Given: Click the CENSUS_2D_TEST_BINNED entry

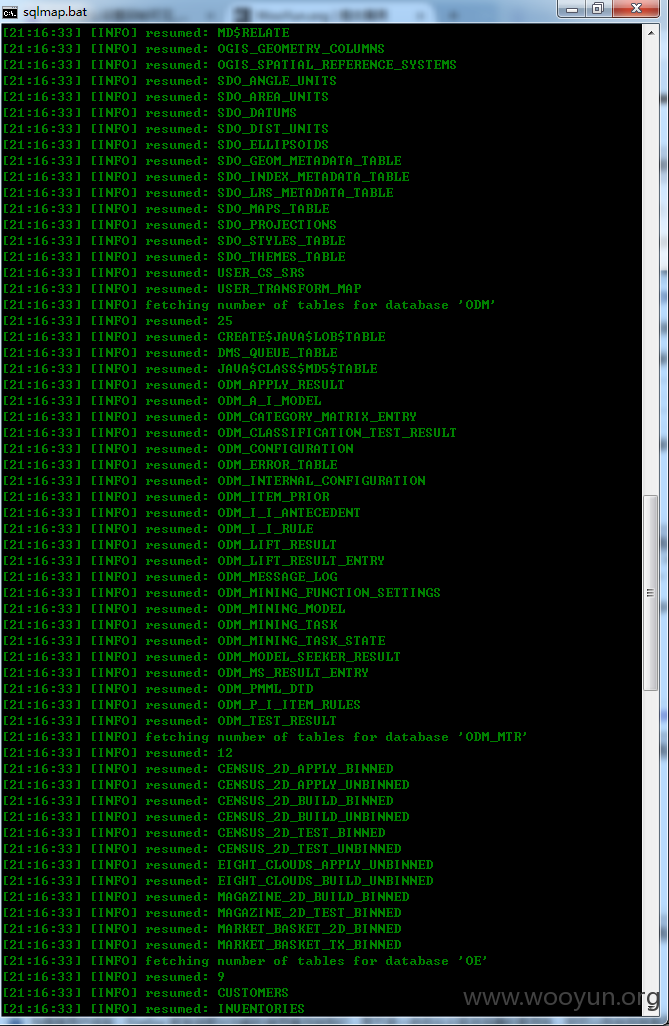Looking at the screenshot, I should tap(301, 834).
